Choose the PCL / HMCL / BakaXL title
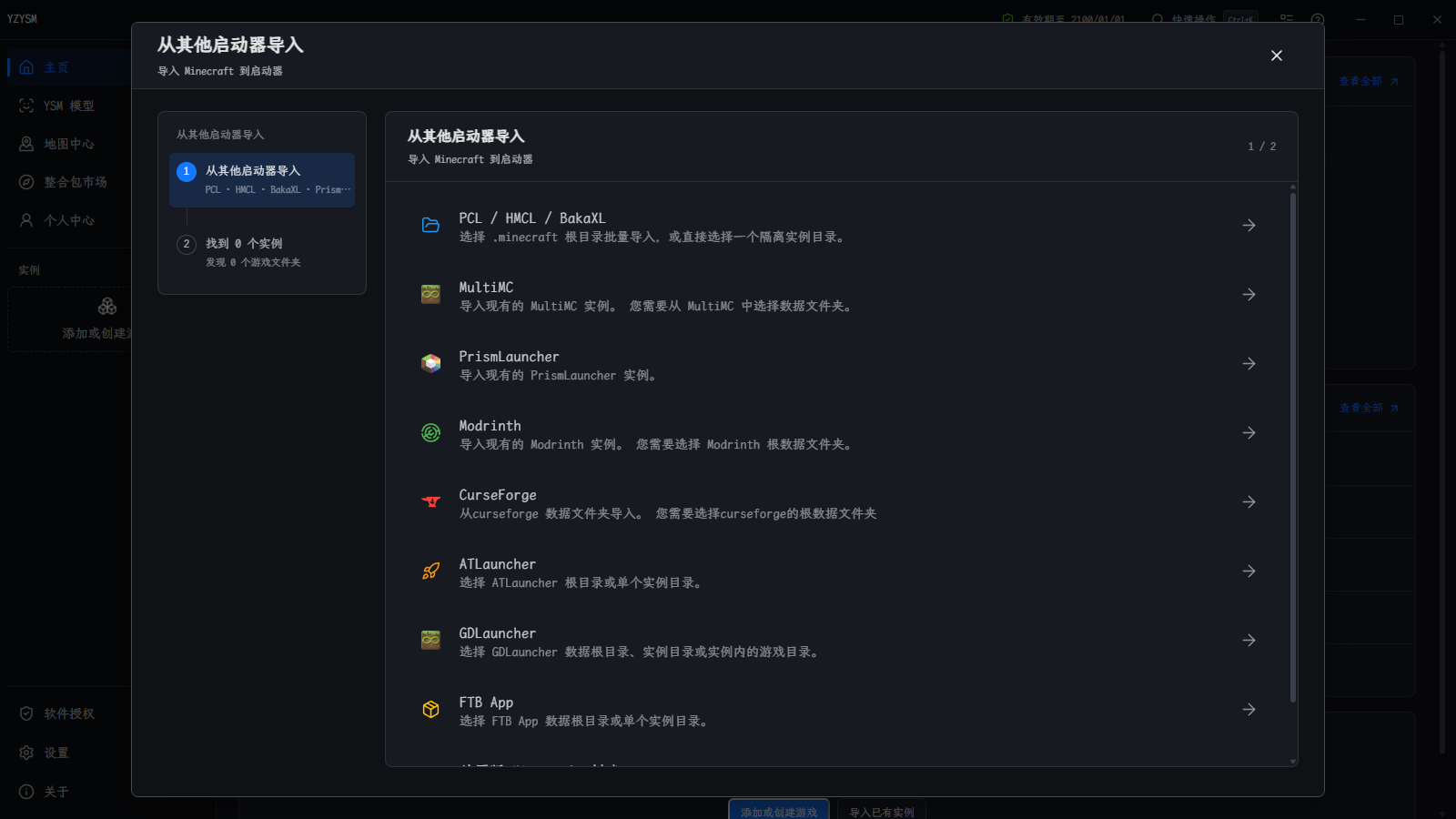1456x819 pixels. [x=532, y=218]
